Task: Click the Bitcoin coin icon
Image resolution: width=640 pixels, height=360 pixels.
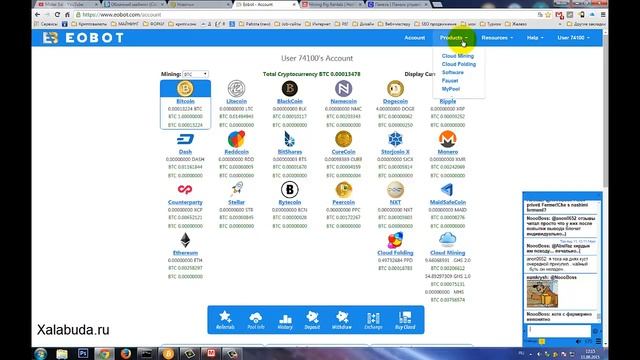Action: tap(185, 89)
